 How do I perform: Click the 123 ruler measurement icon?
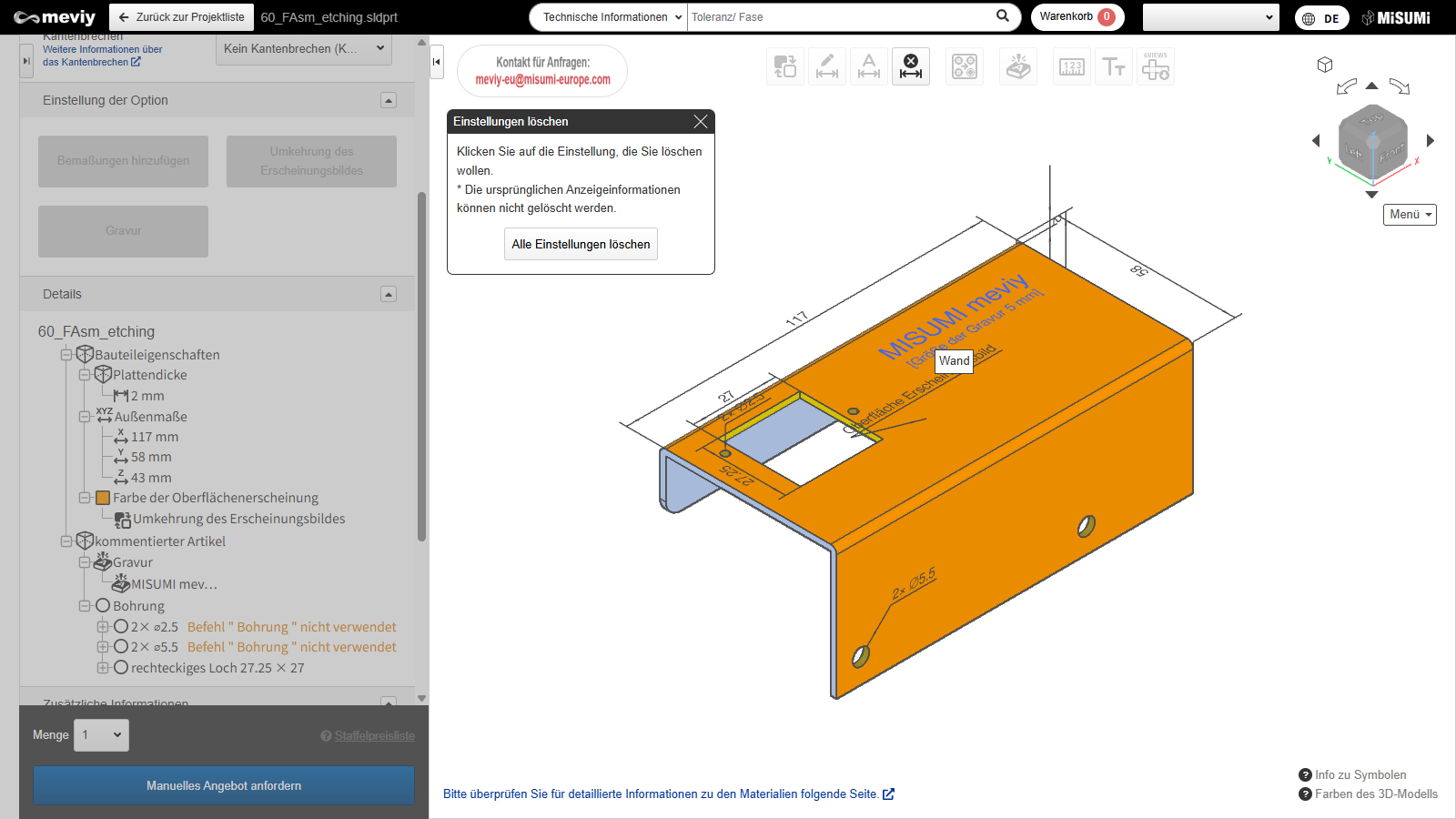click(x=1072, y=66)
